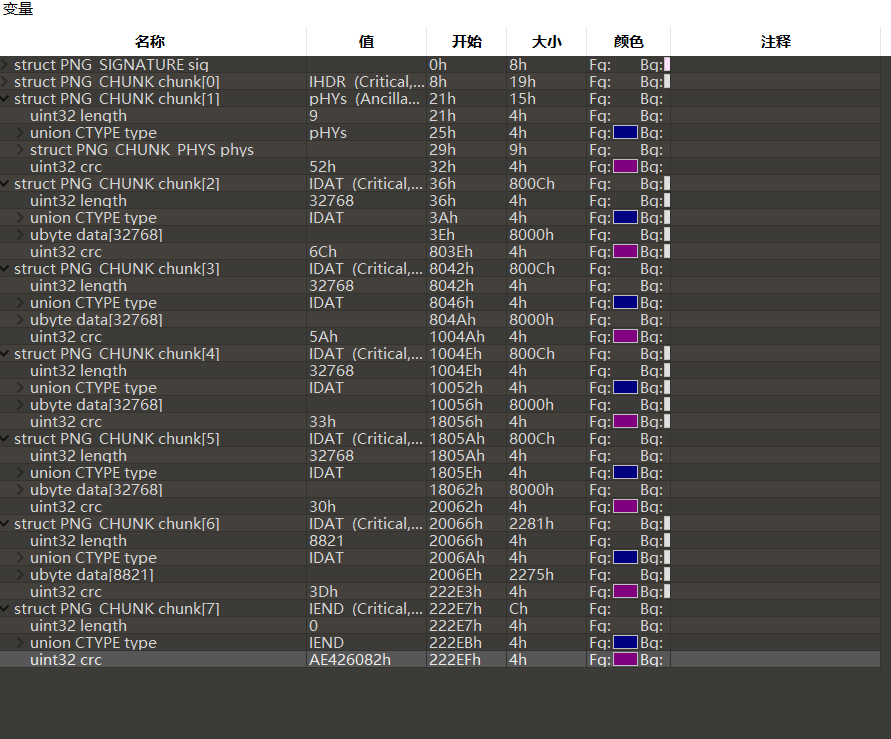Sort by the 名称 column header
Screen dimensions: 891x739
(150, 42)
